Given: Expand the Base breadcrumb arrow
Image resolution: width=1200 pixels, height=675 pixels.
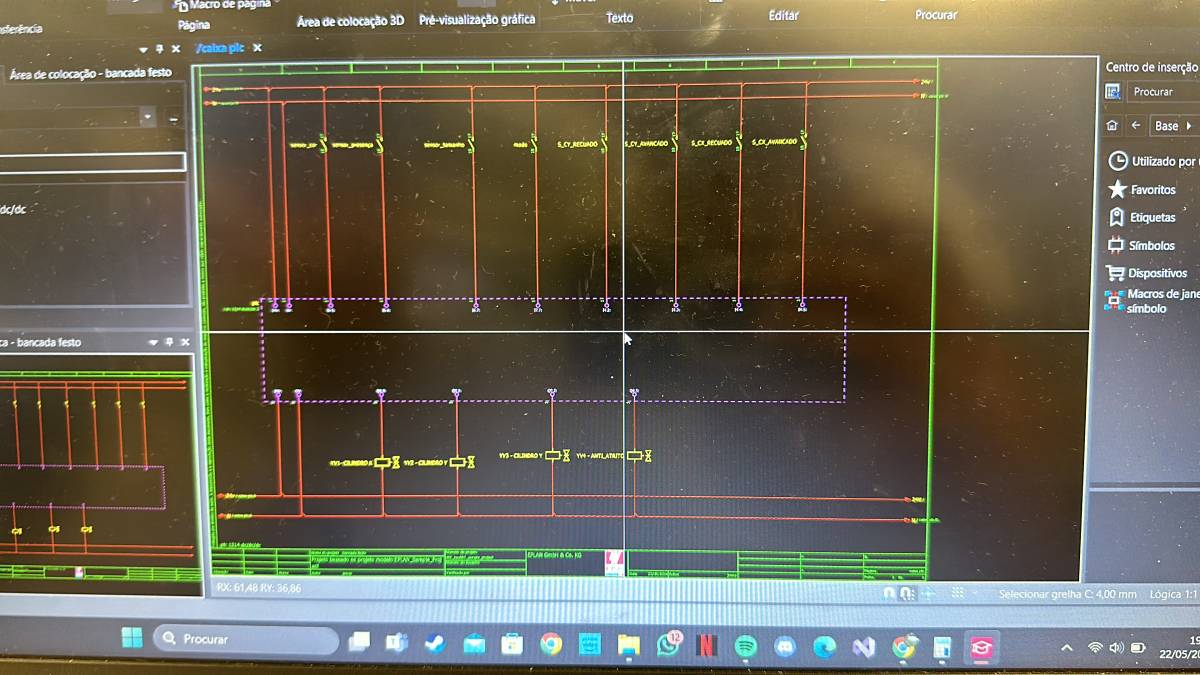Looking at the screenshot, I should 1188,126.
